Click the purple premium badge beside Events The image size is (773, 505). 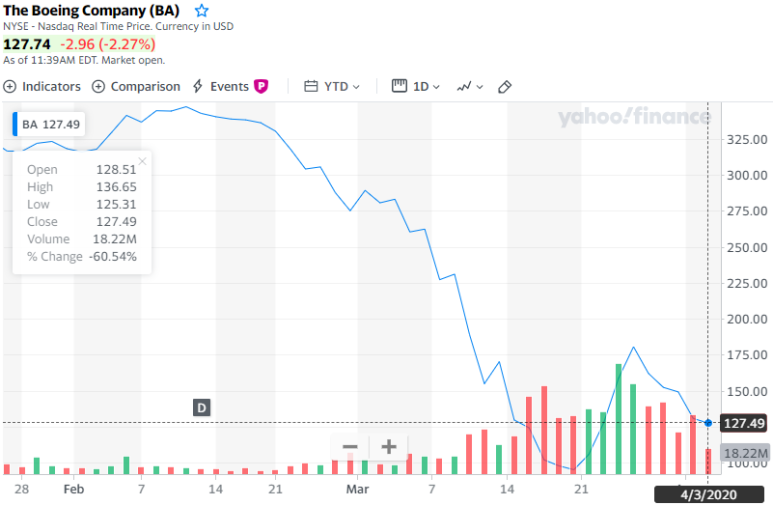tap(261, 87)
